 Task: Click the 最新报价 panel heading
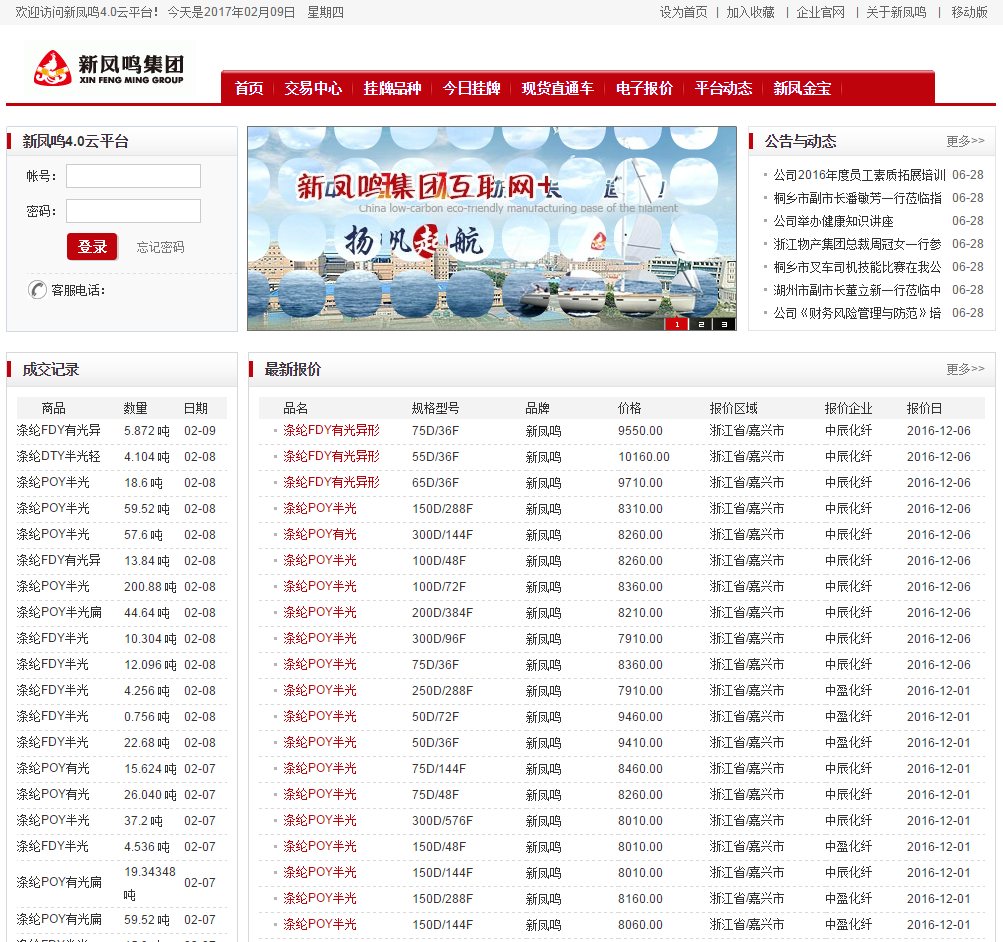click(x=292, y=369)
